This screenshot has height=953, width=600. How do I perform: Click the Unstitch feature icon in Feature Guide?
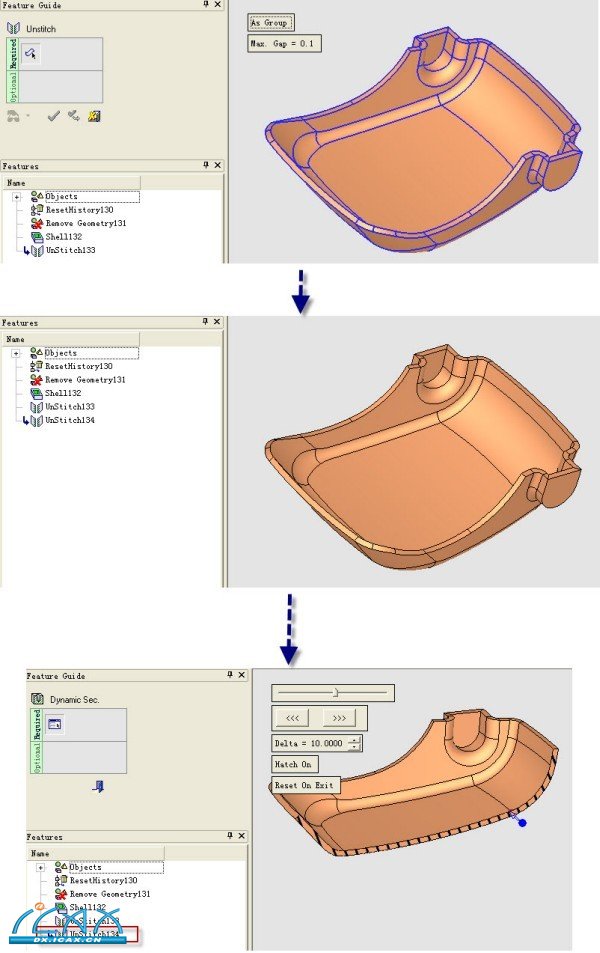[x=13, y=28]
